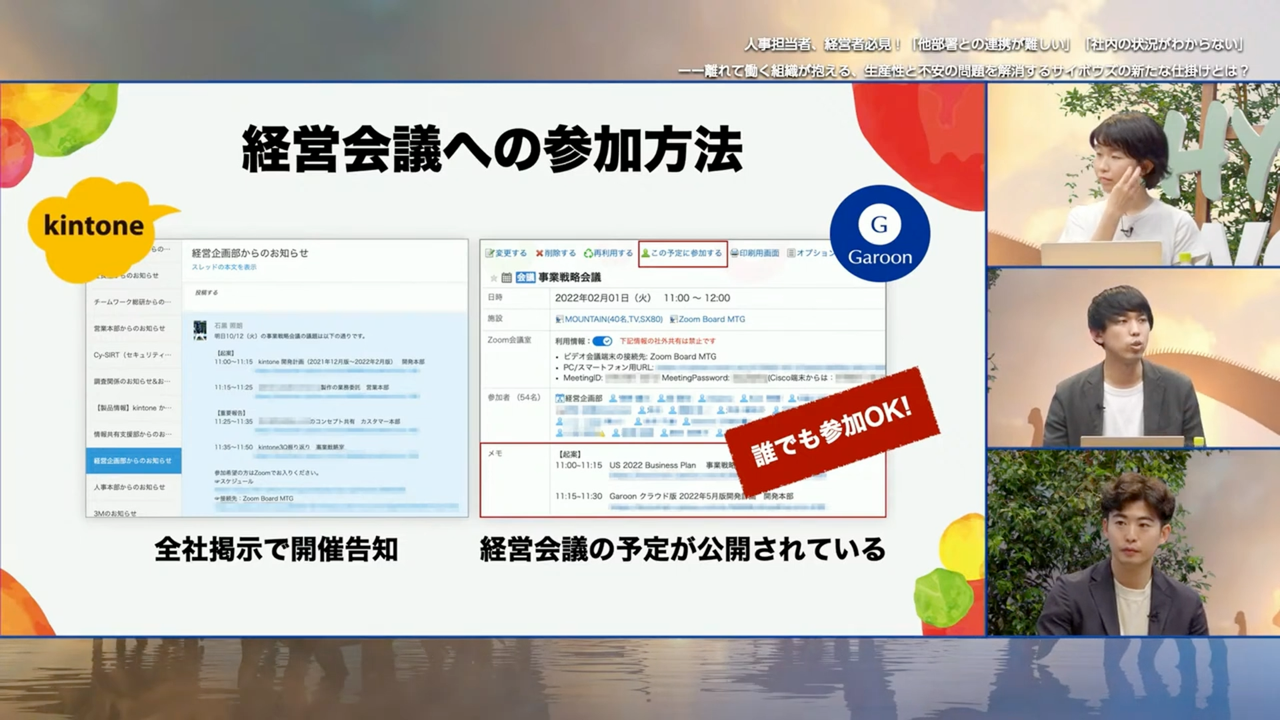Screen dimensions: 1280x720
Task: Click the 経営企画部 organization participant
Action: coord(579,398)
